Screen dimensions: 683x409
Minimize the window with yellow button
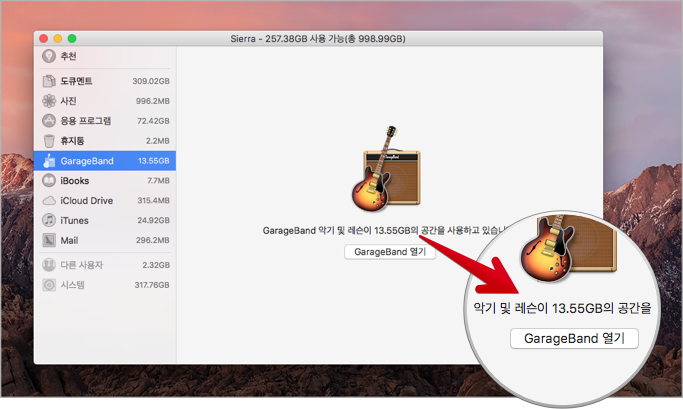[x=58, y=38]
